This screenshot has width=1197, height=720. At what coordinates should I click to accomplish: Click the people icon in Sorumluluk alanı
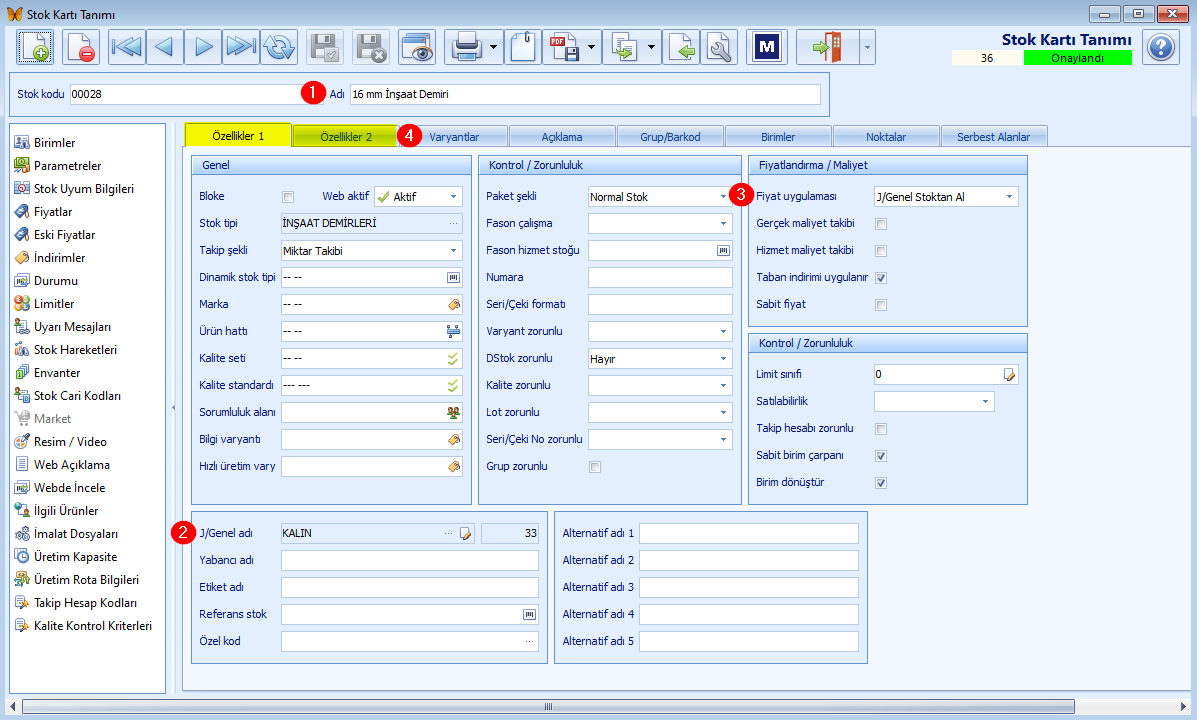coord(453,412)
